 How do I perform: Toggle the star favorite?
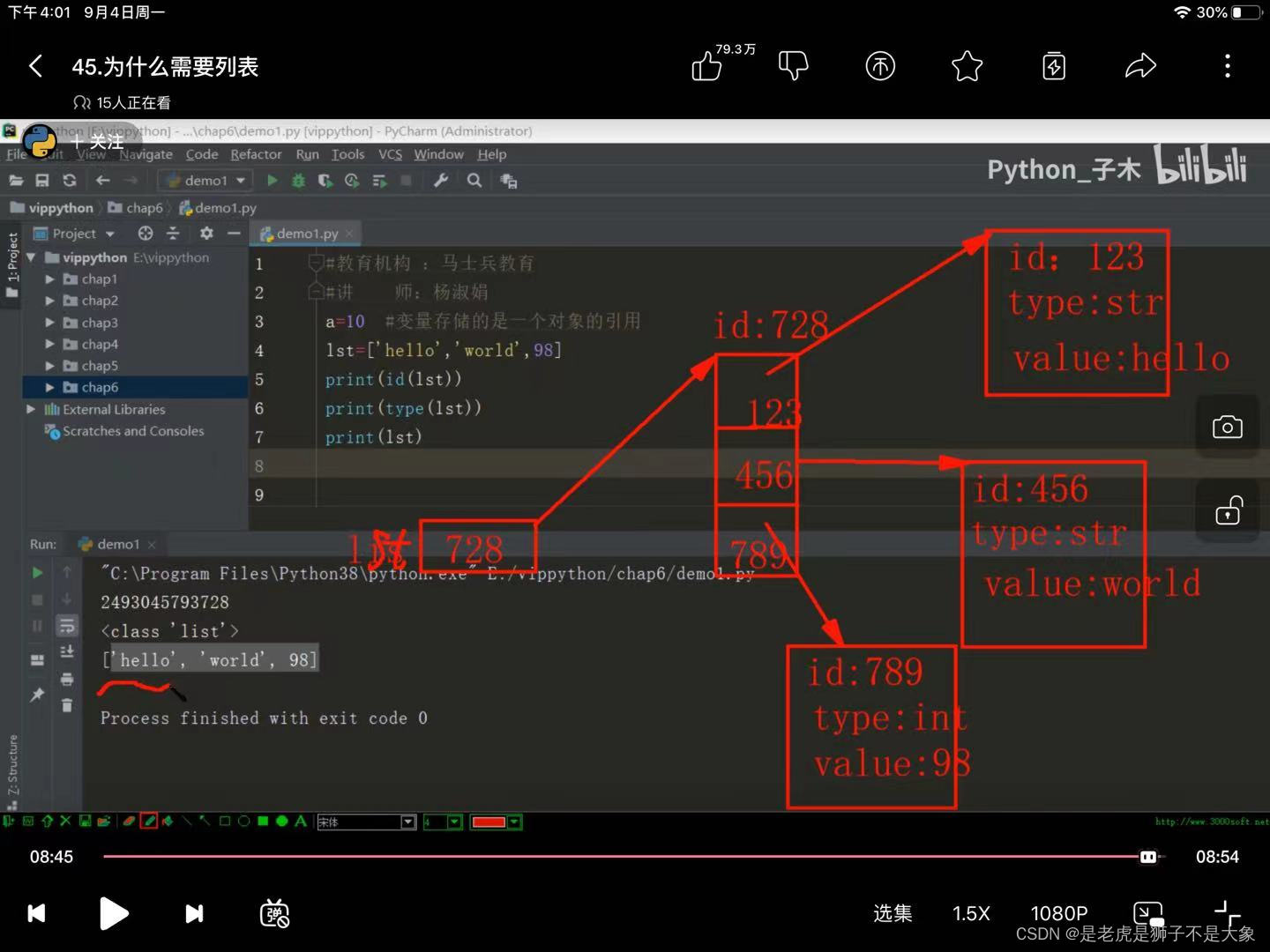pyautogui.click(x=967, y=66)
